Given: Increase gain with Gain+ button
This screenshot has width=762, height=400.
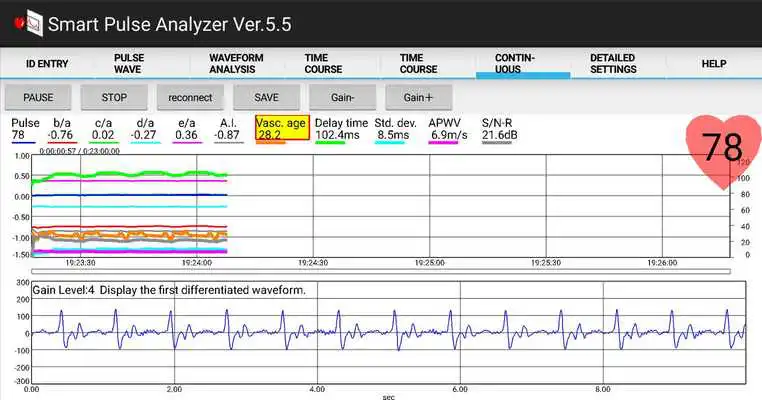Looking at the screenshot, I should coord(418,98).
